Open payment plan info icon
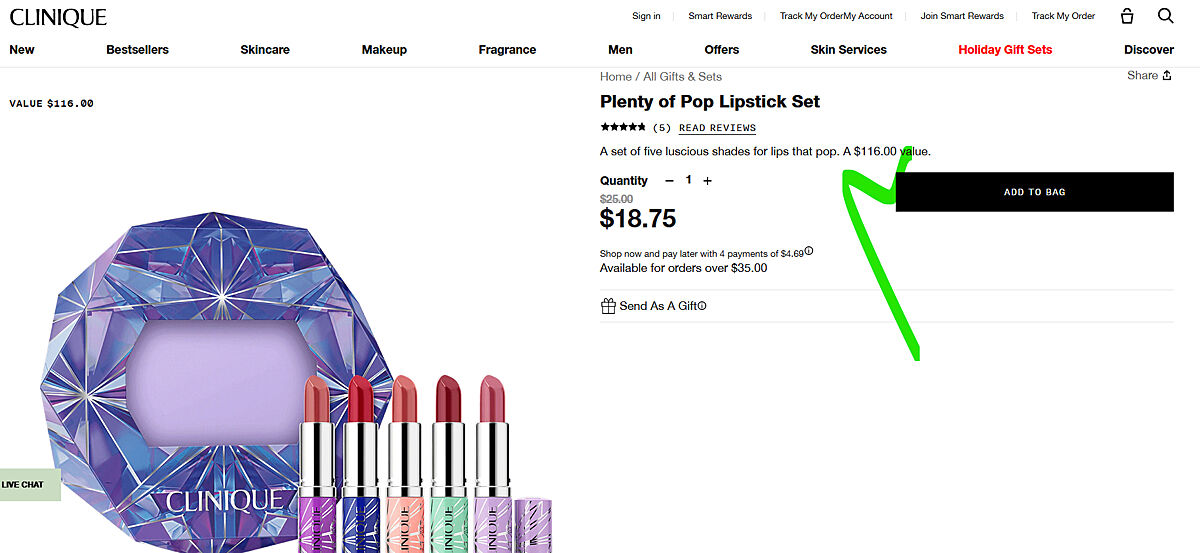The width and height of the screenshot is (1200, 553). [809, 252]
